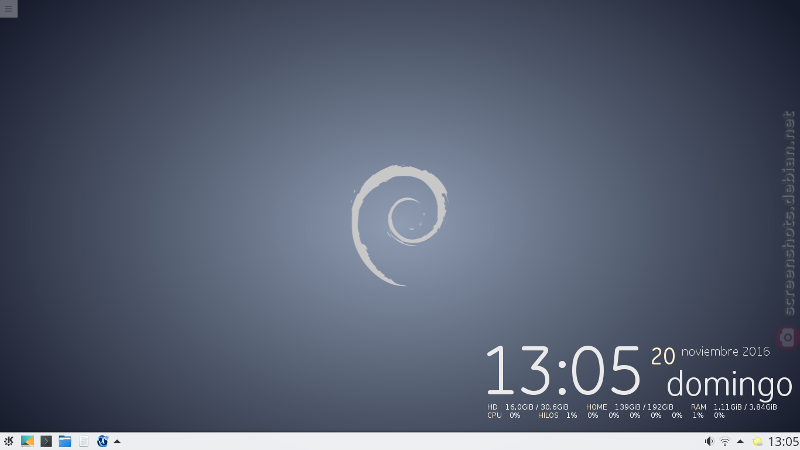
Task: Click the HOME usage '139GiB / 192GiB'
Action: 644,407
